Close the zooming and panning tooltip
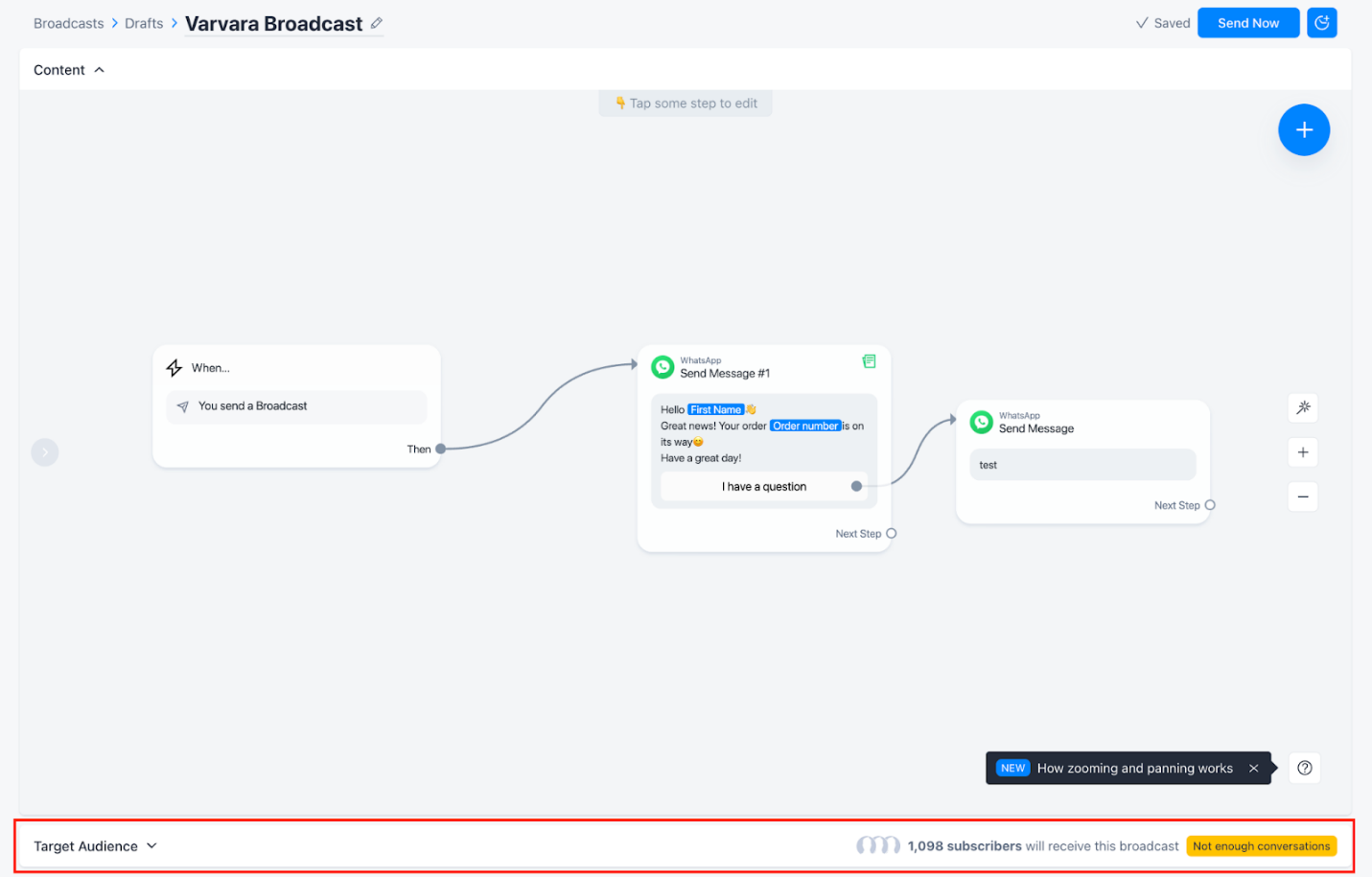The height and width of the screenshot is (877, 1372). click(x=1253, y=768)
